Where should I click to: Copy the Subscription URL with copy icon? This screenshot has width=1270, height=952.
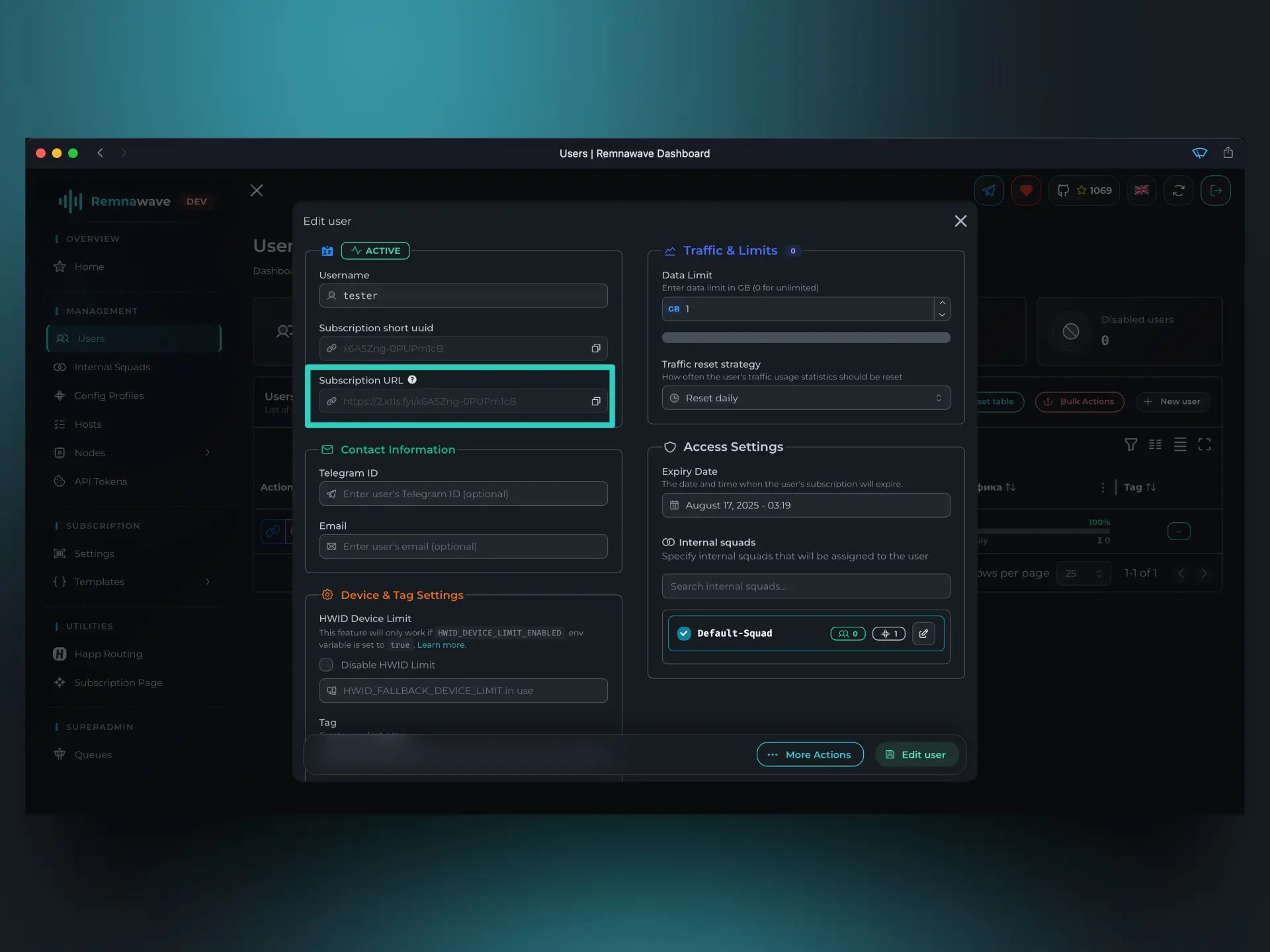pyautogui.click(x=595, y=401)
